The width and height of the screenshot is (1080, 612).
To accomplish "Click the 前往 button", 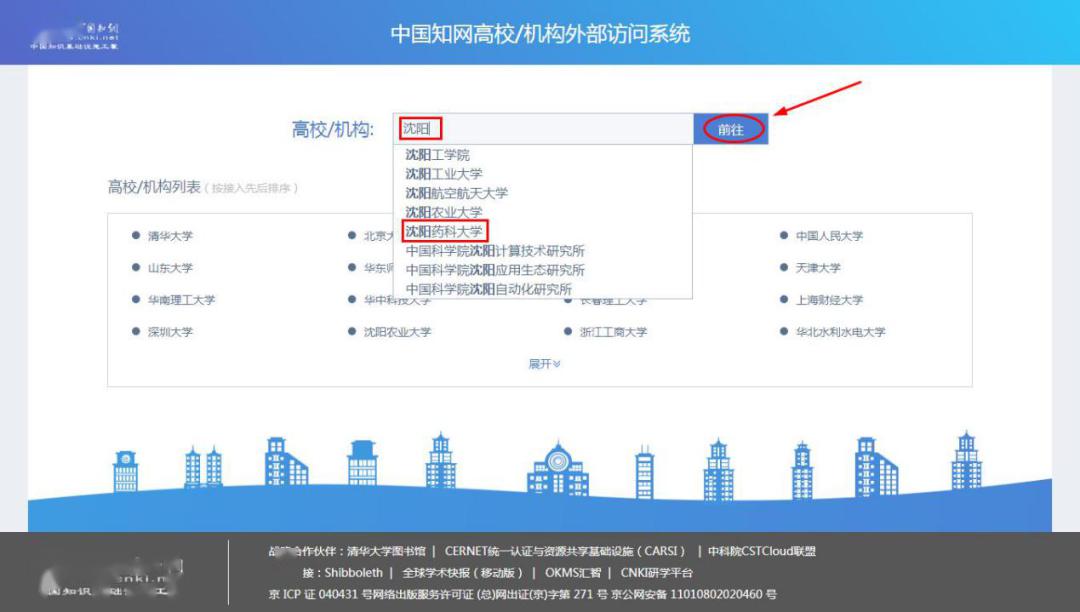I will point(730,129).
